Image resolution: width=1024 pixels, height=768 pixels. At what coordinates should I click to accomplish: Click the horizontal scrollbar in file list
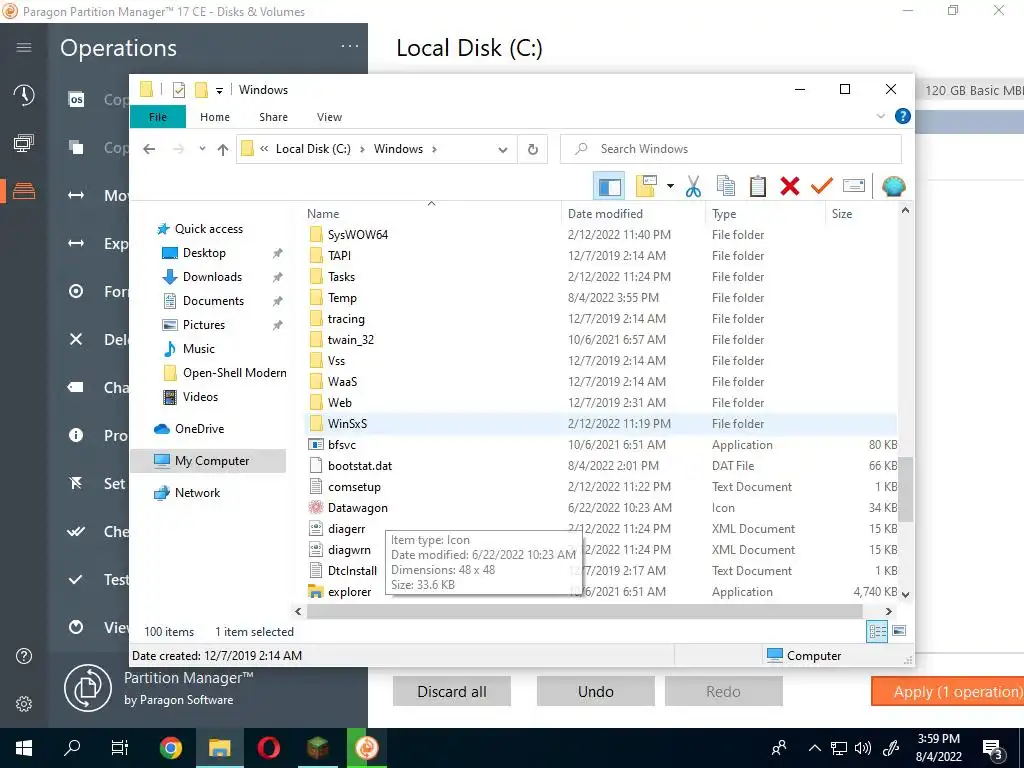(584, 611)
